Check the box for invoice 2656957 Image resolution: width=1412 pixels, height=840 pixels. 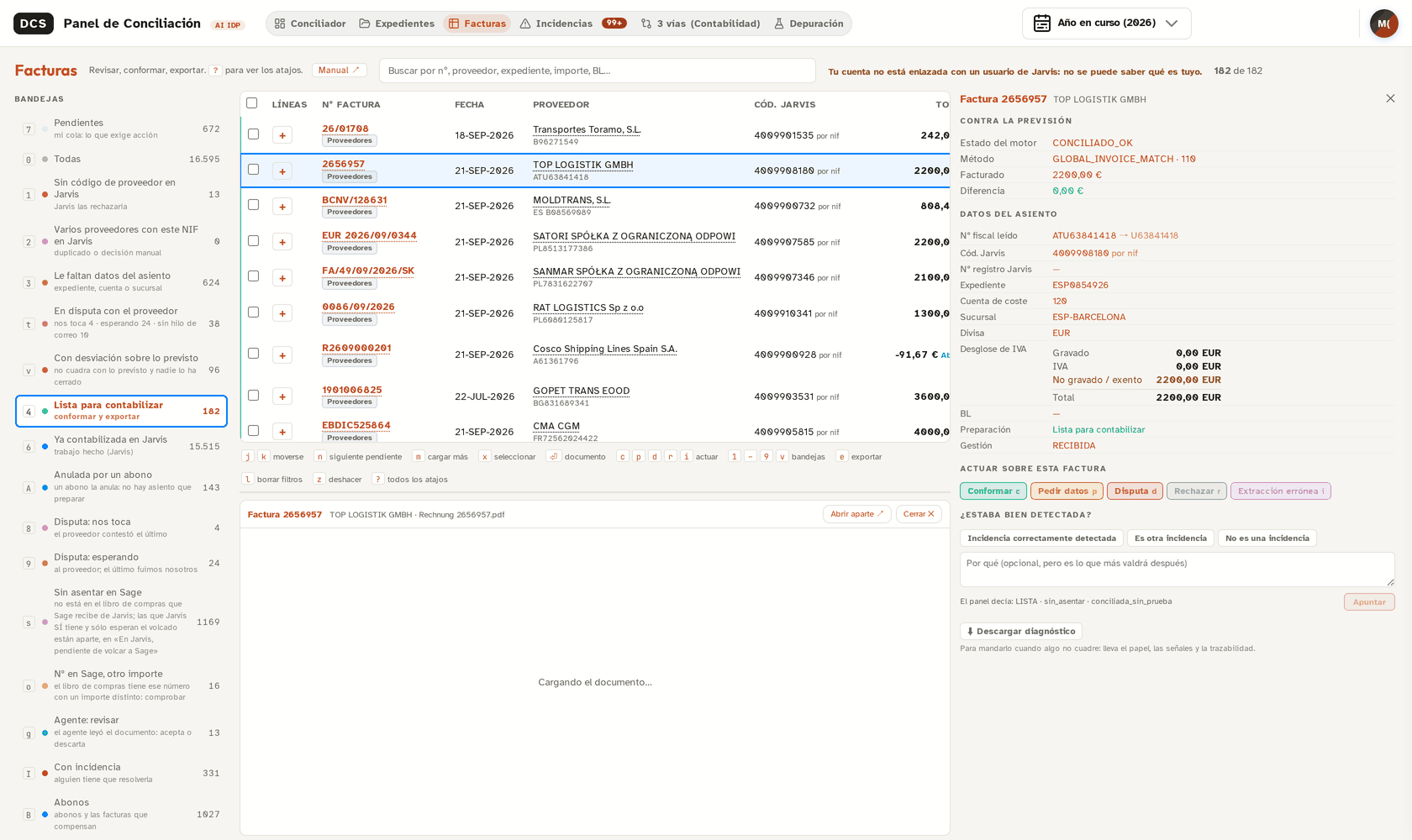253,169
